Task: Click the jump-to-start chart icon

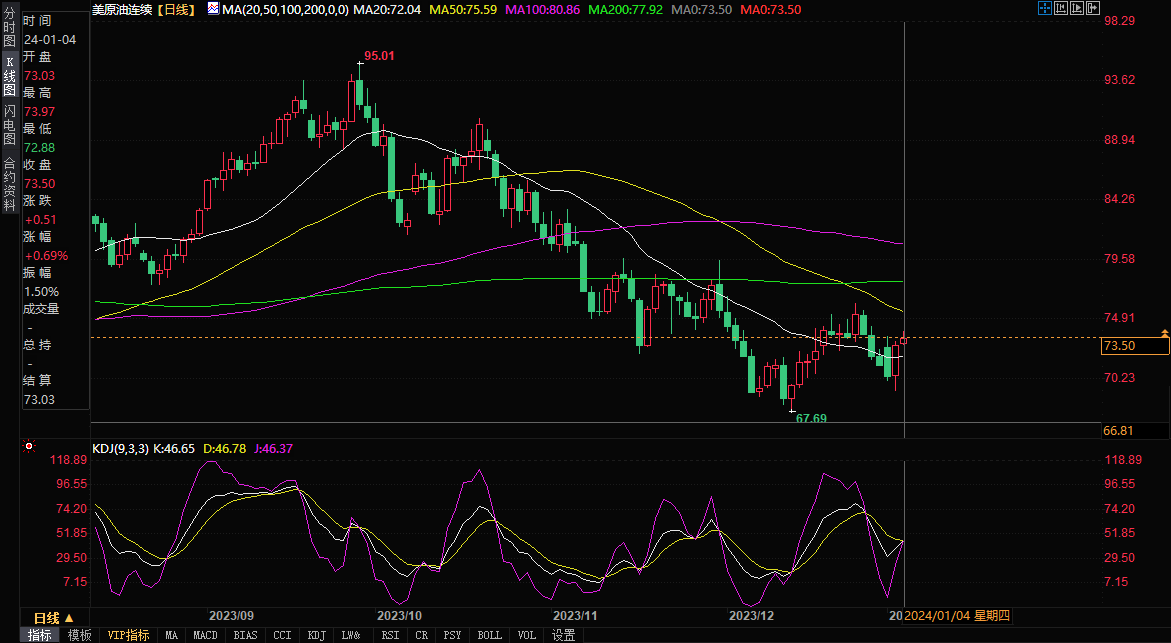Action: click(x=1060, y=8)
